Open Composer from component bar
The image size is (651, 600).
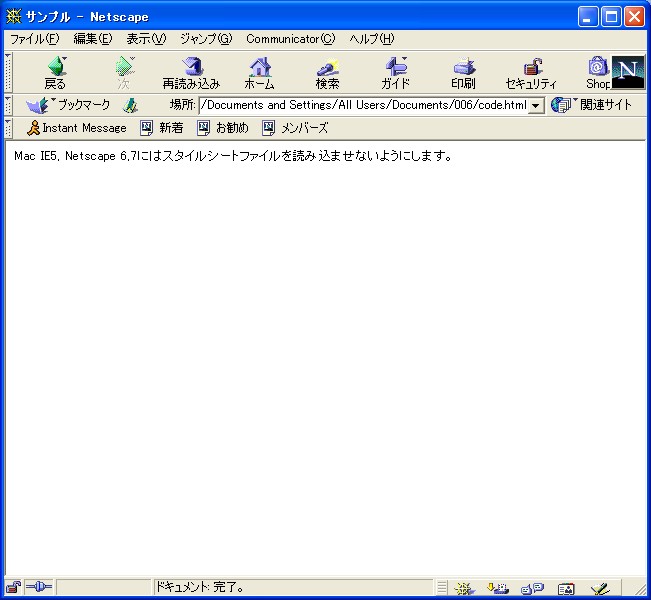click(600, 588)
